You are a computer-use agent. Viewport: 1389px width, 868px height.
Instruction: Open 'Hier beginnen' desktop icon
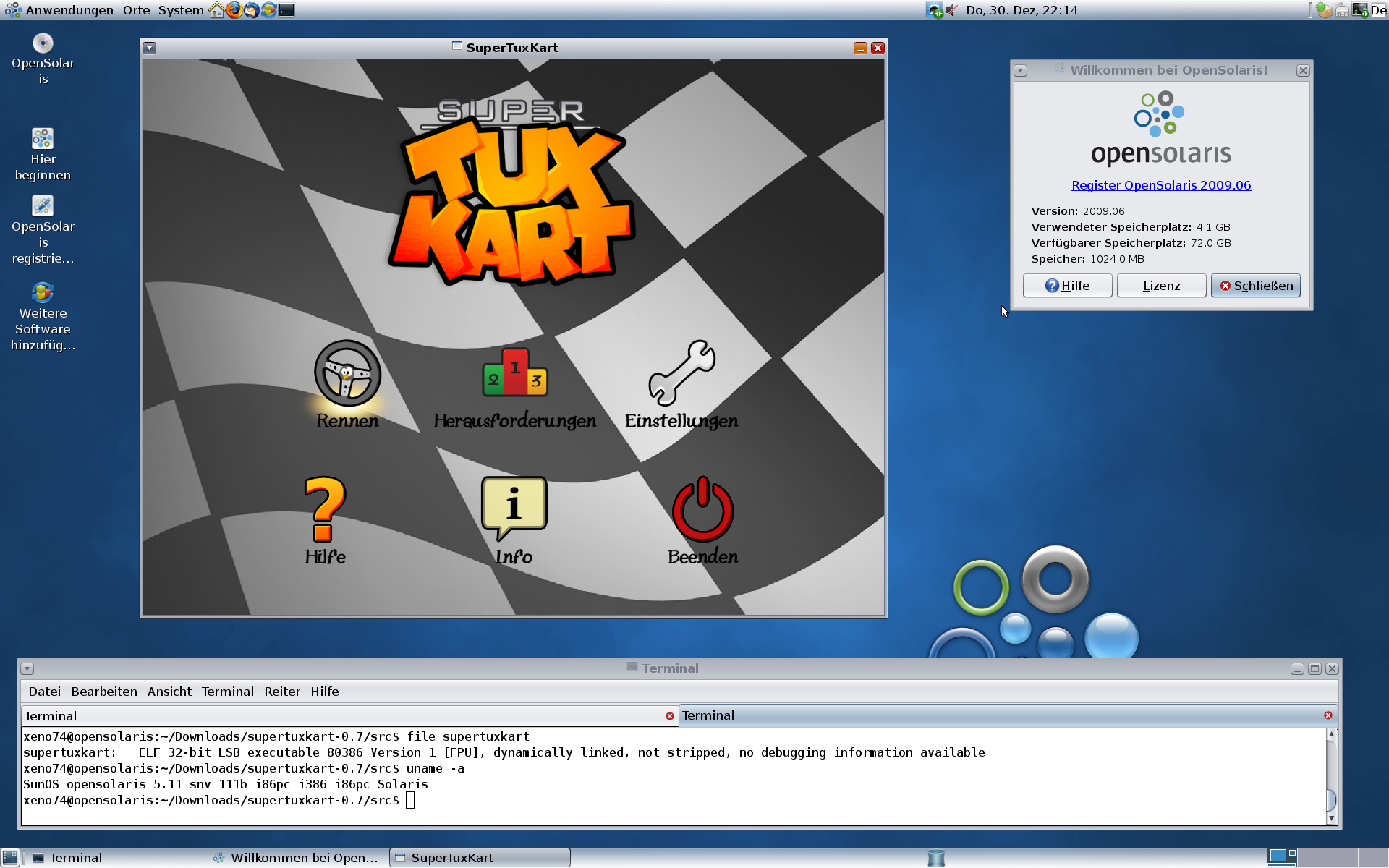[43, 155]
